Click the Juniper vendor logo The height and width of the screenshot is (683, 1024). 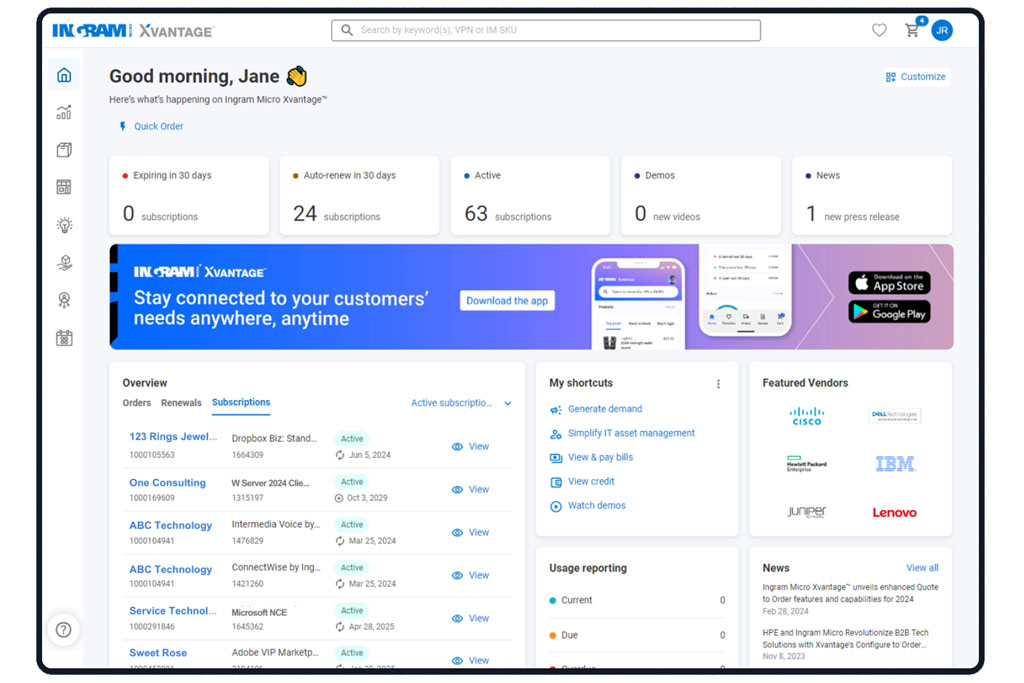pos(807,512)
